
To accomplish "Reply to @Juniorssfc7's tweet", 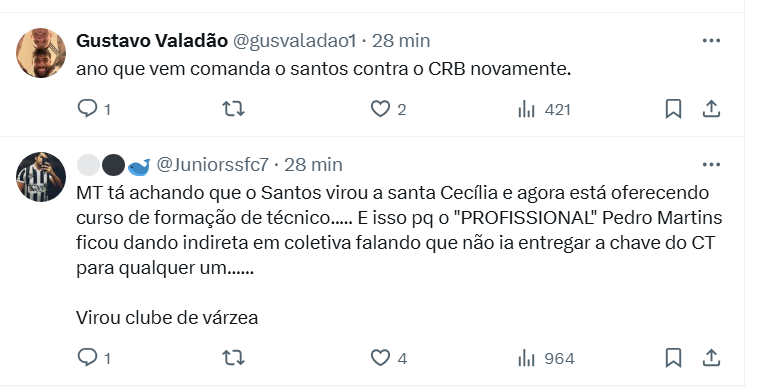I will (94, 358).
